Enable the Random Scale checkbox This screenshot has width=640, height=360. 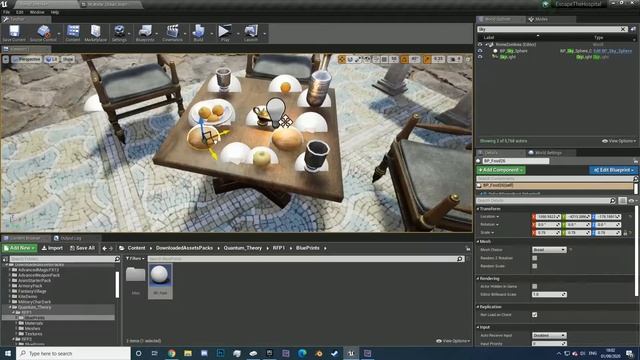(535, 266)
